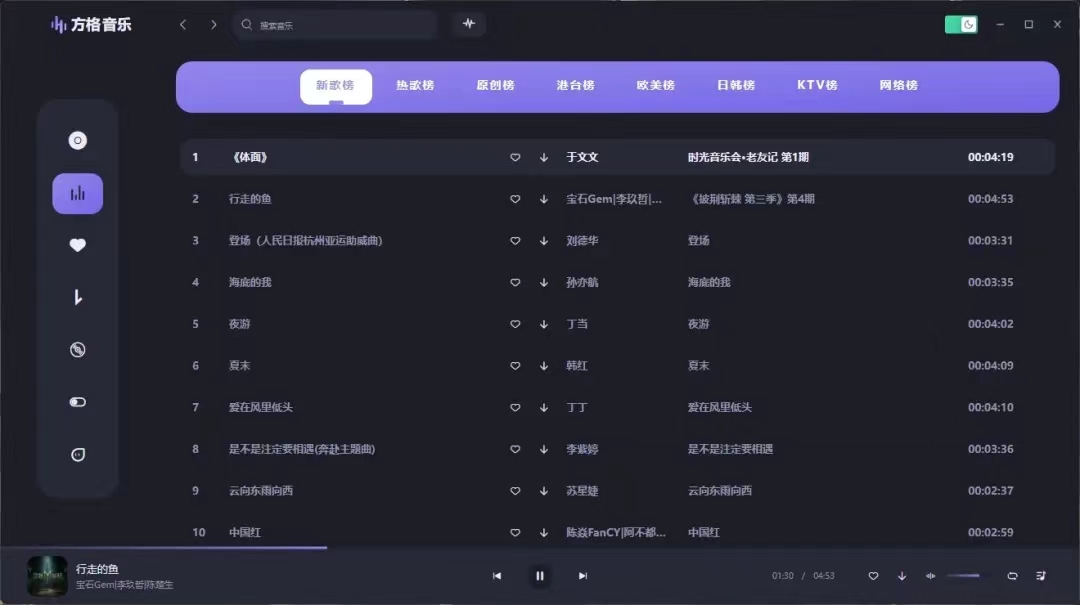Viewport: 1080px width, 605px height.
Task: Click the audio waveform icon beside search
Action: point(468,24)
